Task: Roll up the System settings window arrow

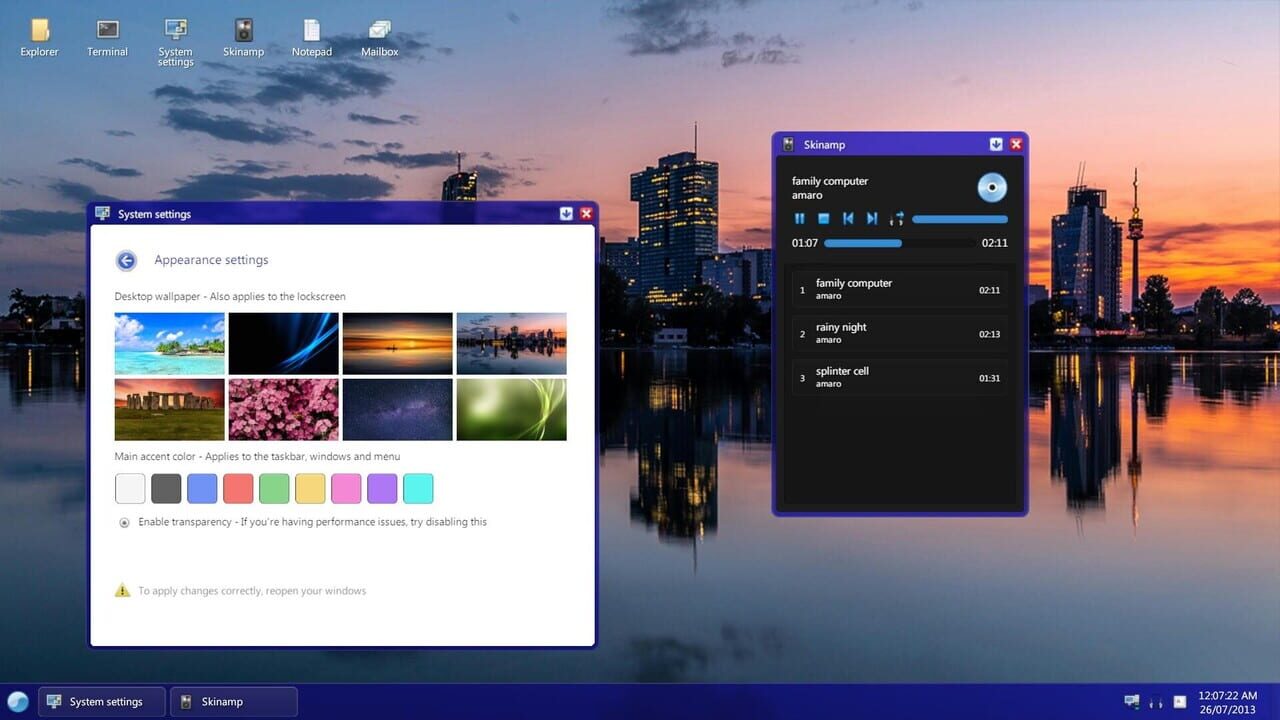Action: tap(567, 213)
